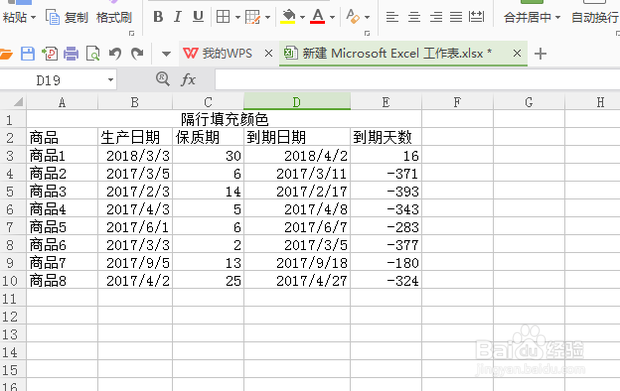Expand the draw border dropdown arrow
This screenshot has width=620, height=391.
coord(268,17)
